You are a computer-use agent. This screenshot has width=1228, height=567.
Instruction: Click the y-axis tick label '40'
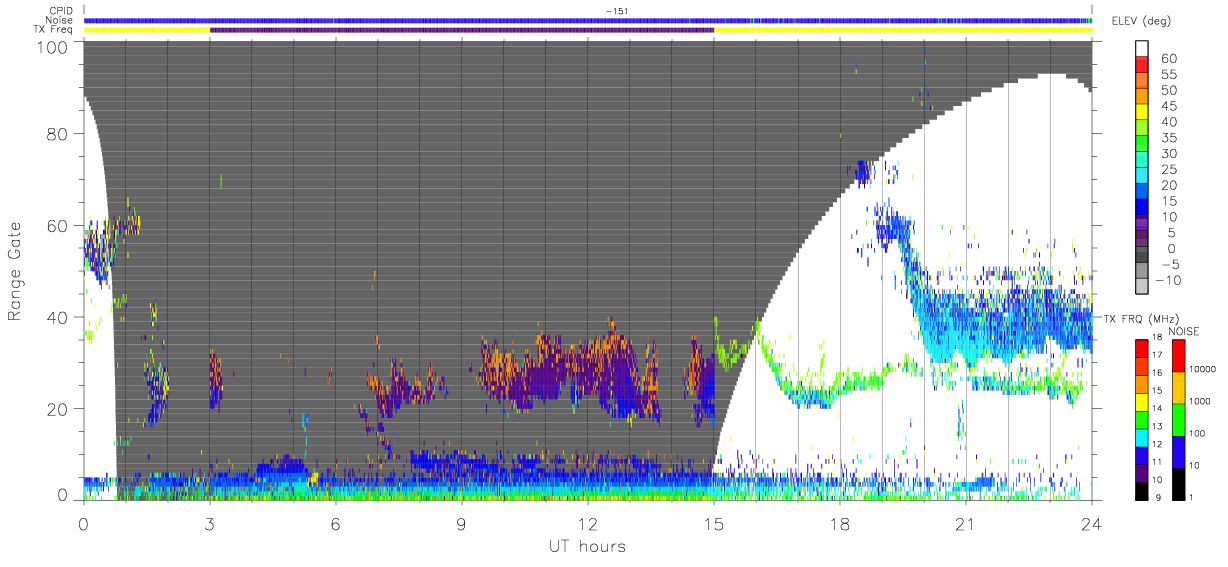(59, 317)
